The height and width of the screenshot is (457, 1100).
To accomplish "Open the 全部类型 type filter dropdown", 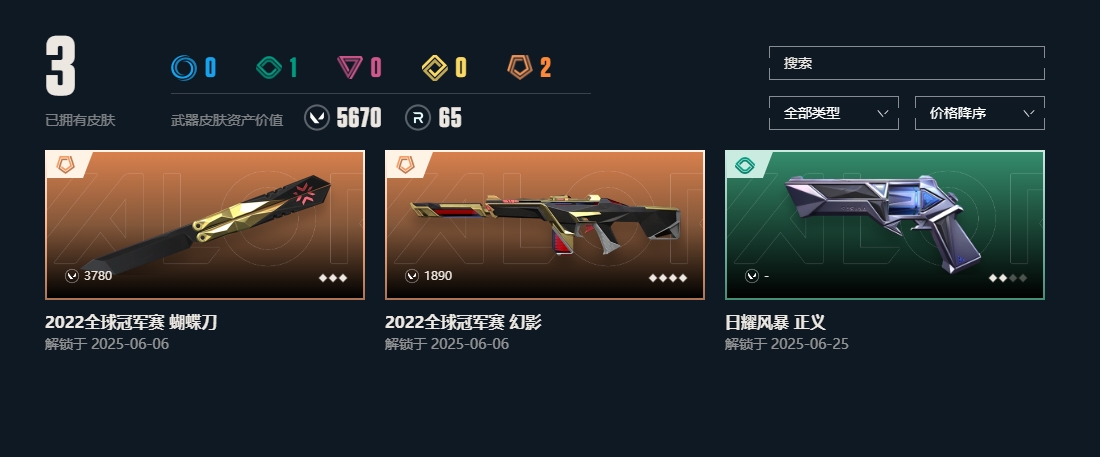I will coord(833,113).
